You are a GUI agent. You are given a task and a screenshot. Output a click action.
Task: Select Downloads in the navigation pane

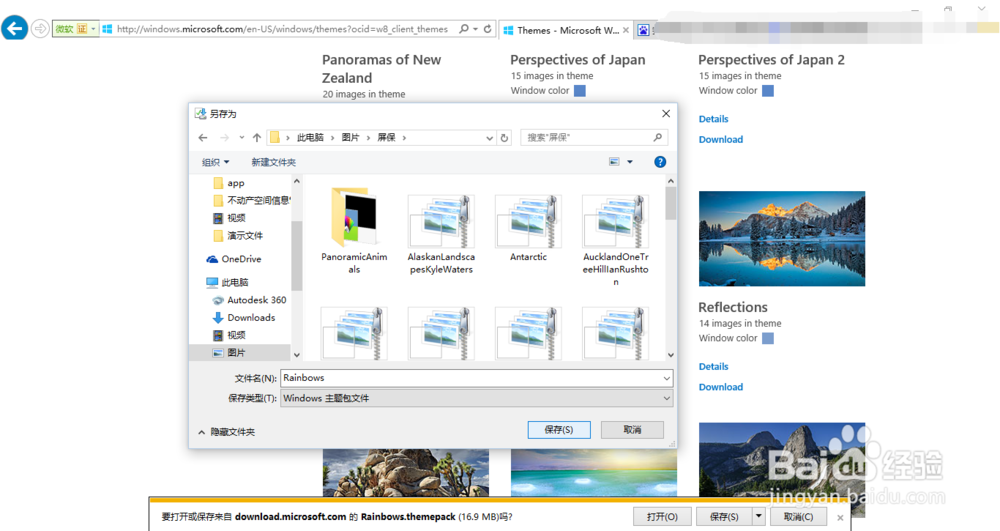pyautogui.click(x=244, y=317)
